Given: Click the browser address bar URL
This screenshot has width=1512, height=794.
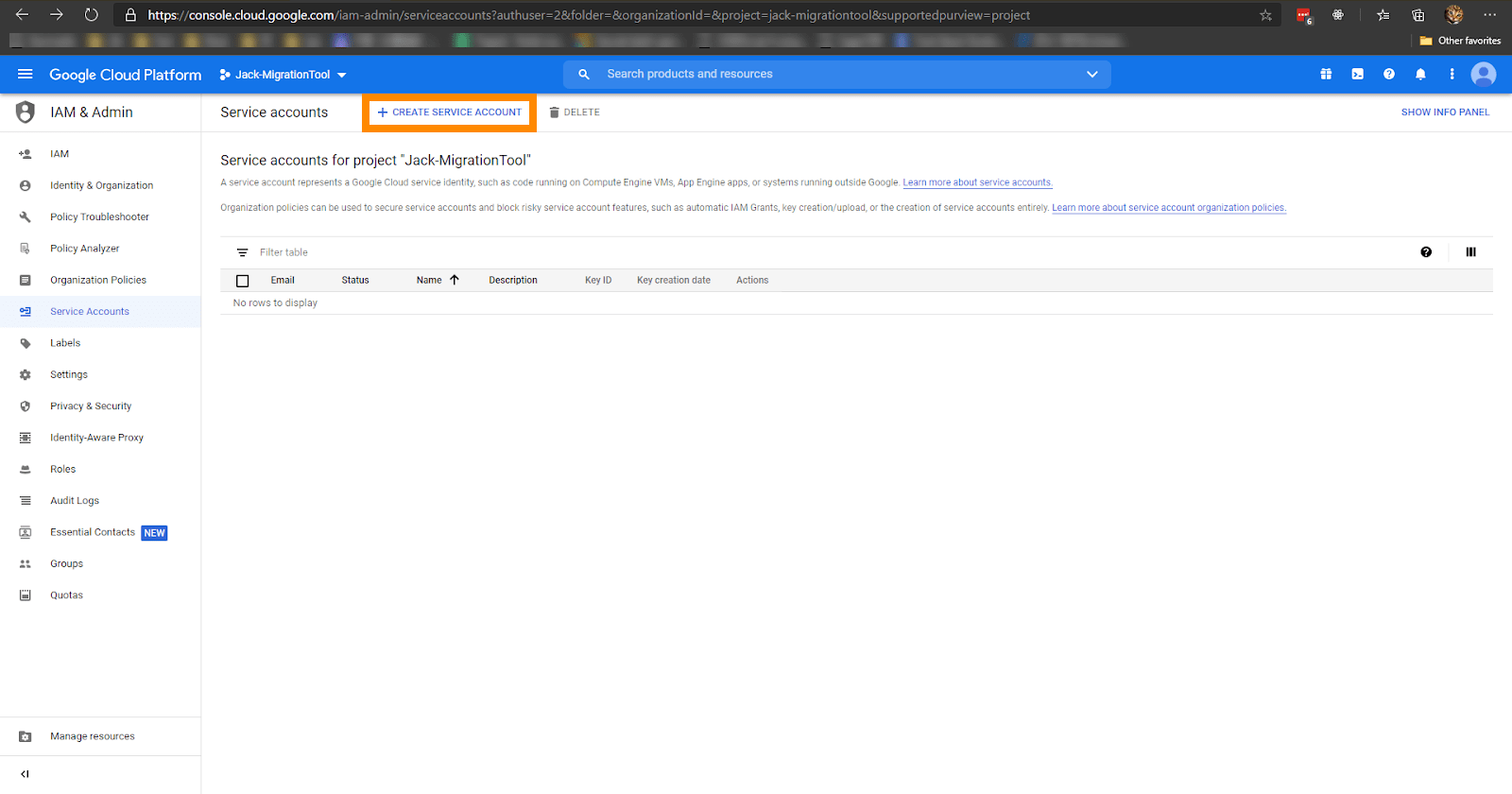Looking at the screenshot, I should pos(589,15).
